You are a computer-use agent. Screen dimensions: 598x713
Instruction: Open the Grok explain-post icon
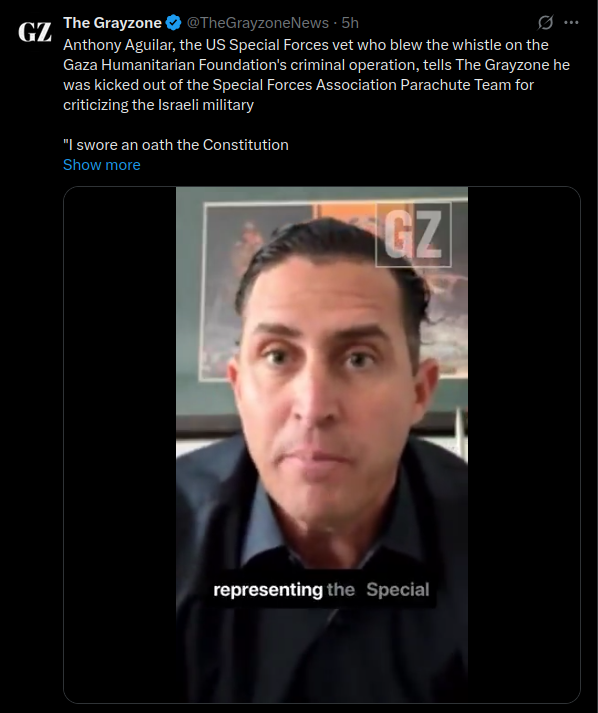(x=545, y=22)
